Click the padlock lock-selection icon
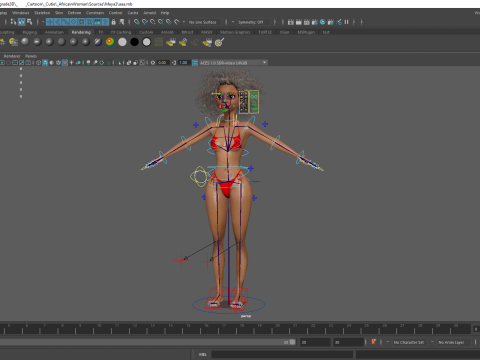Image resolution: width=480 pixels, height=360 pixels. [113, 22]
